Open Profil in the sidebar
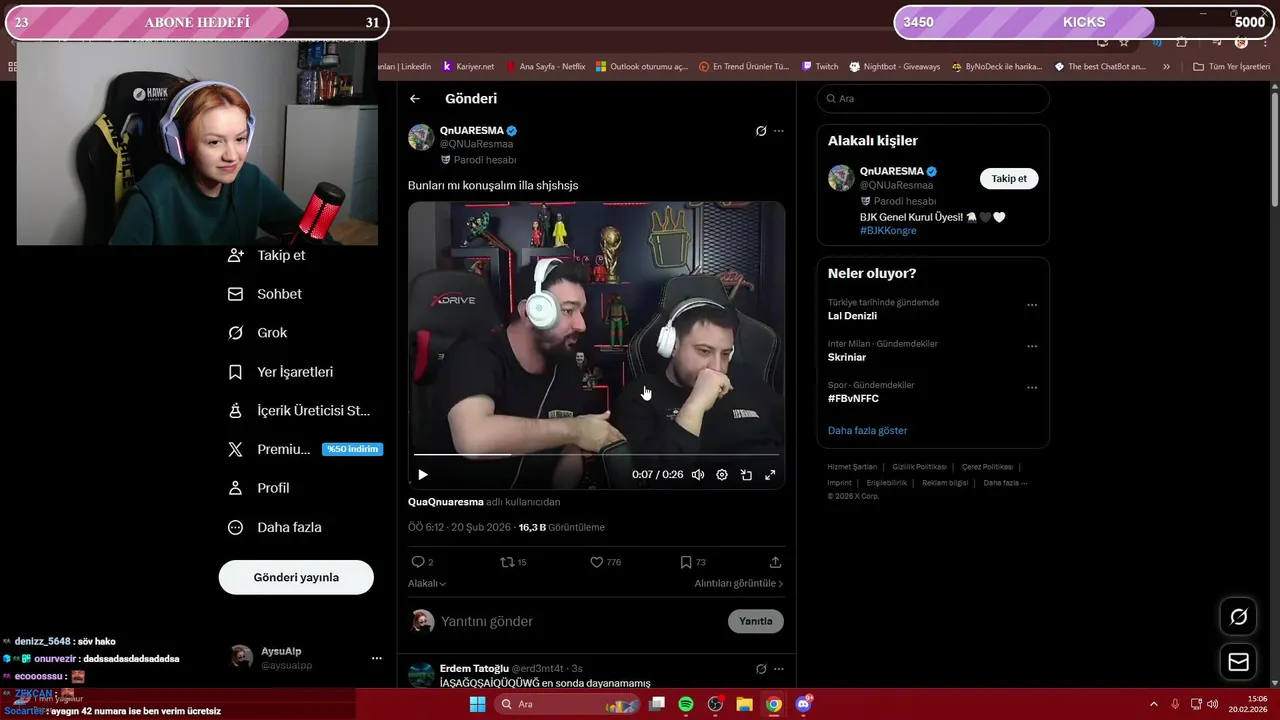This screenshot has width=1280, height=720. (x=259, y=488)
